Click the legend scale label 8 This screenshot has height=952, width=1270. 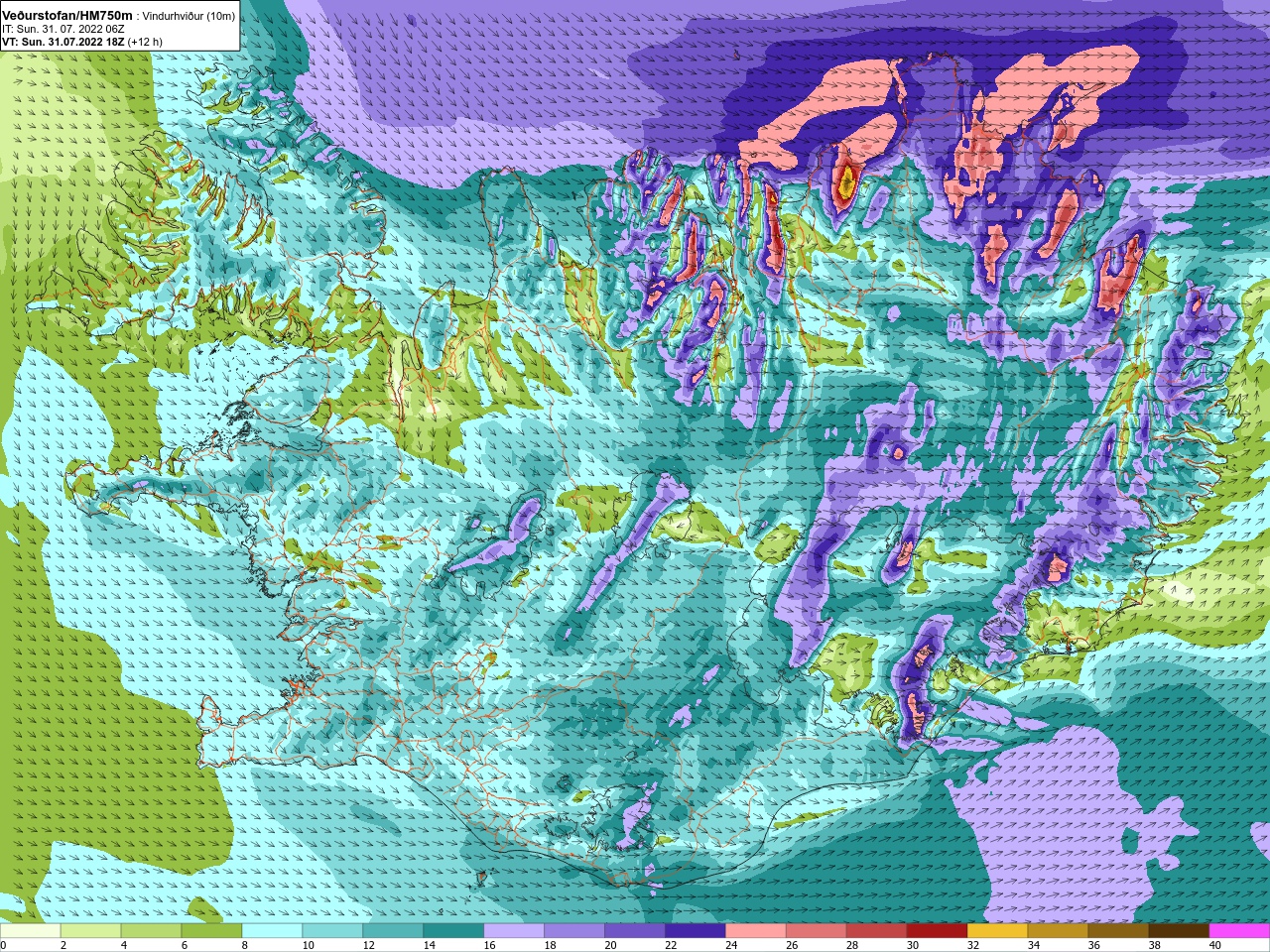click(245, 945)
